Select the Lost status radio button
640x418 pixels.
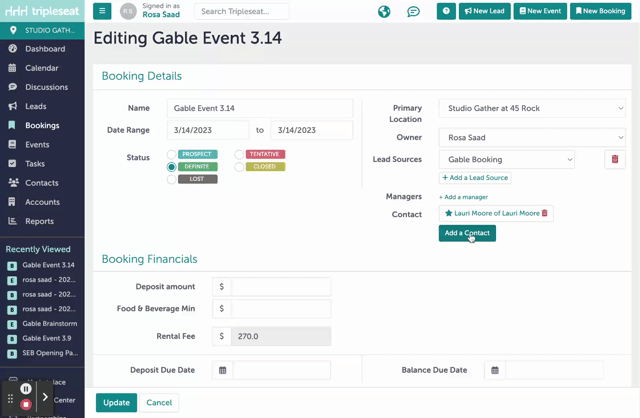172,179
